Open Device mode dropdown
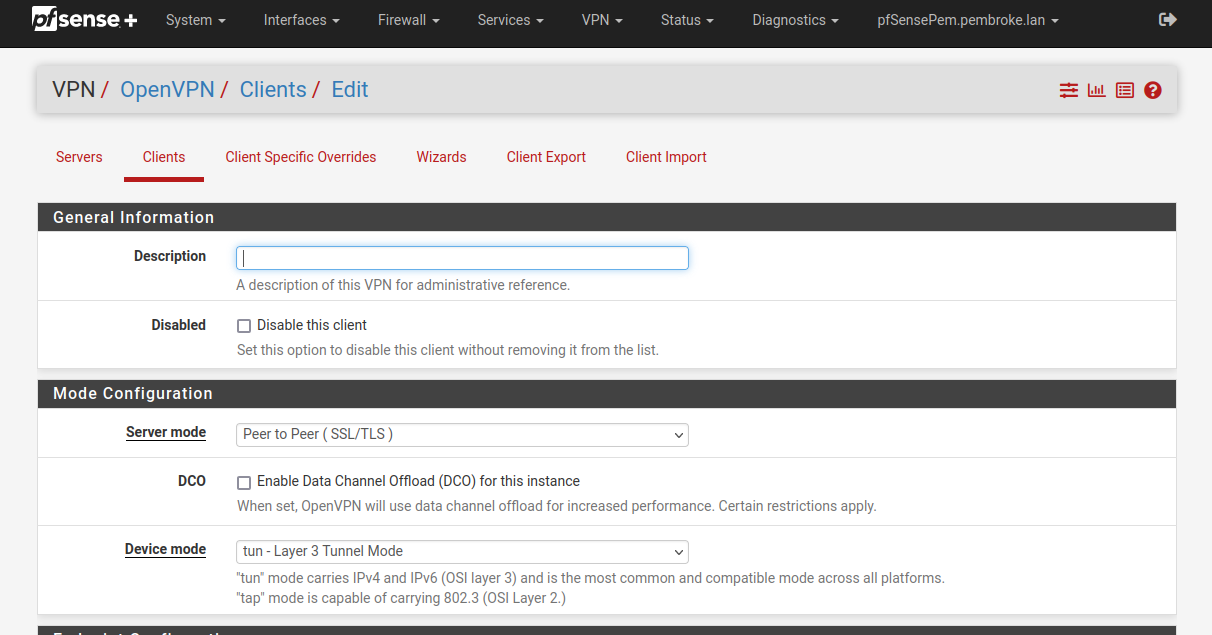1212x635 pixels. [462, 552]
